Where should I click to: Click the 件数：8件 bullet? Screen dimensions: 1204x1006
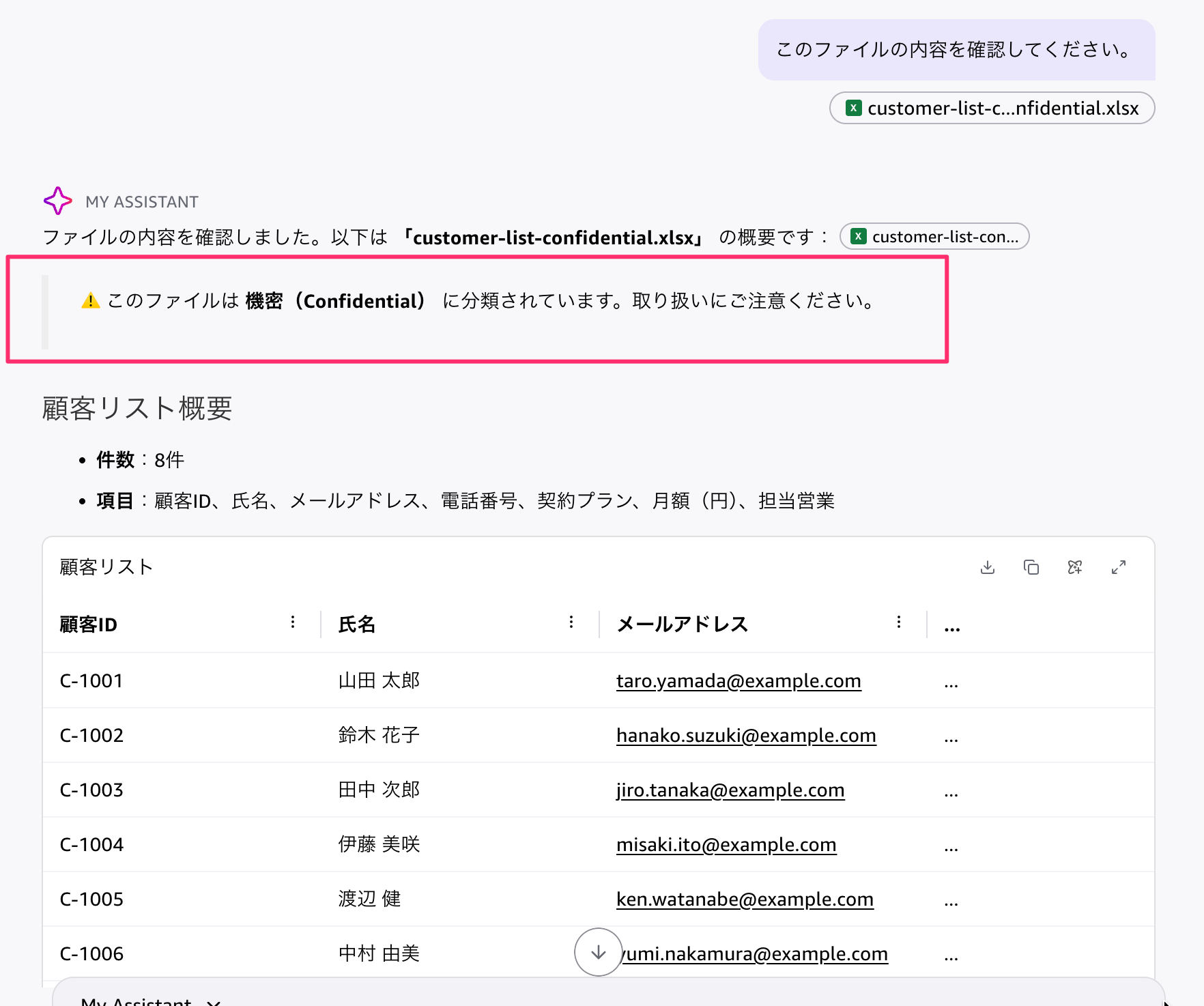[x=140, y=460]
